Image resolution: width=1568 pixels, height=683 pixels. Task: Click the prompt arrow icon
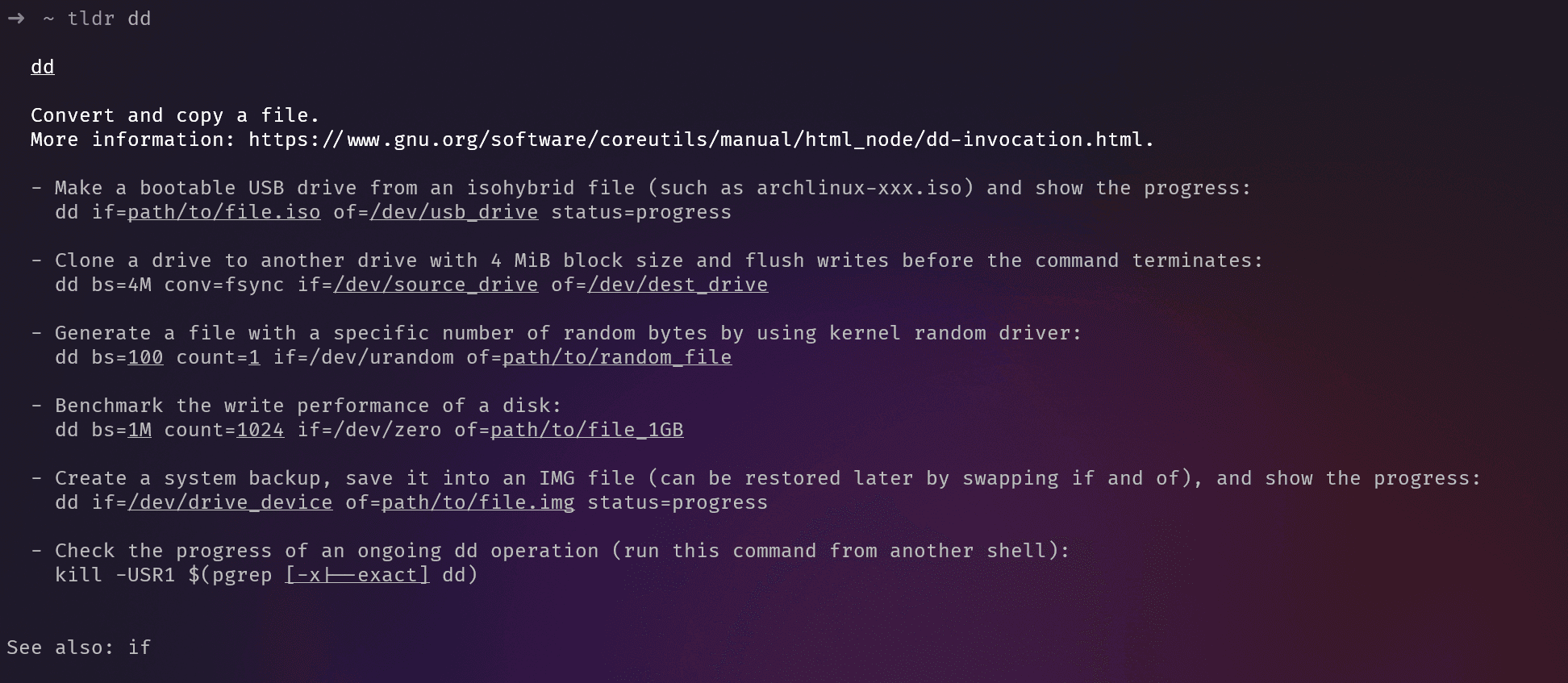click(16, 19)
